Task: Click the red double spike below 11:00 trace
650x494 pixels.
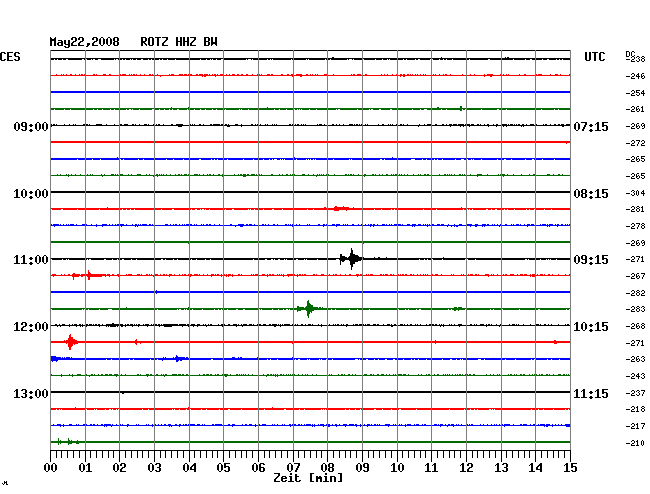Action: pyautogui.click(x=88, y=275)
